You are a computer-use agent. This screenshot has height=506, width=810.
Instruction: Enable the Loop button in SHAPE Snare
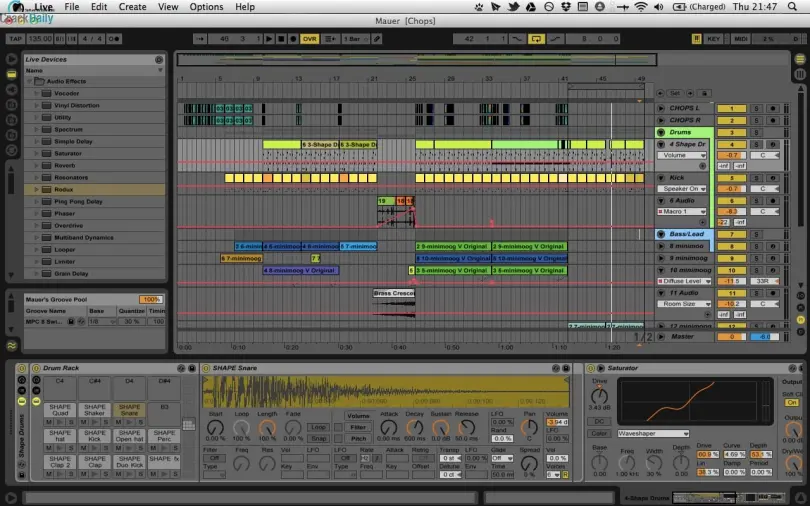click(318, 427)
